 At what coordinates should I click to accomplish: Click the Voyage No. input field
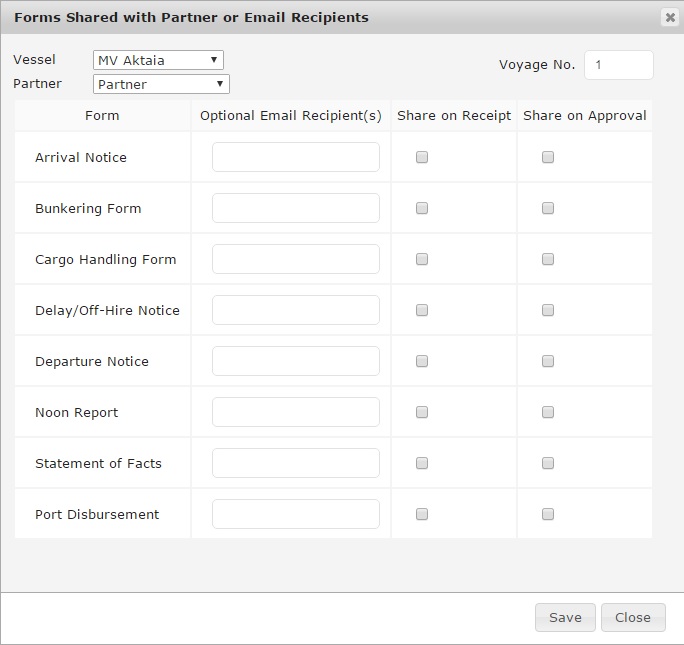point(618,65)
